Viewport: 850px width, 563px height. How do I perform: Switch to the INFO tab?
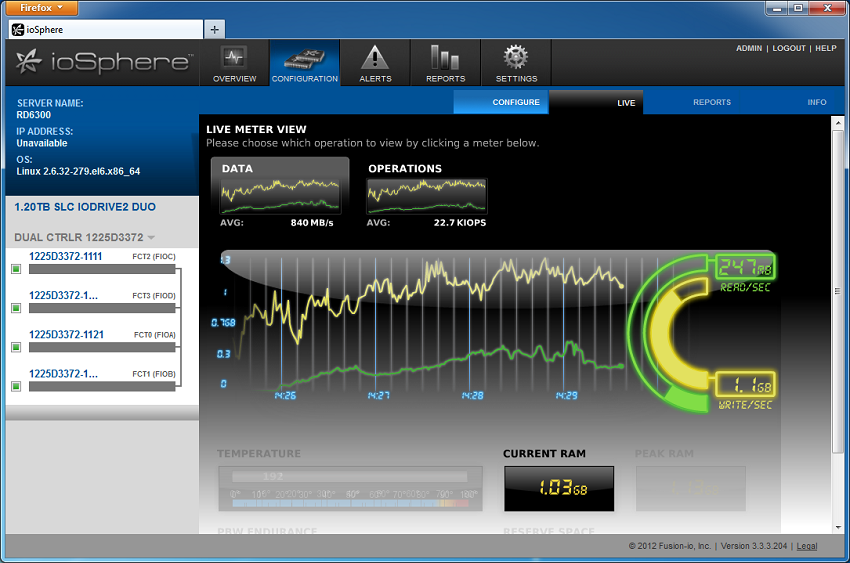click(816, 102)
